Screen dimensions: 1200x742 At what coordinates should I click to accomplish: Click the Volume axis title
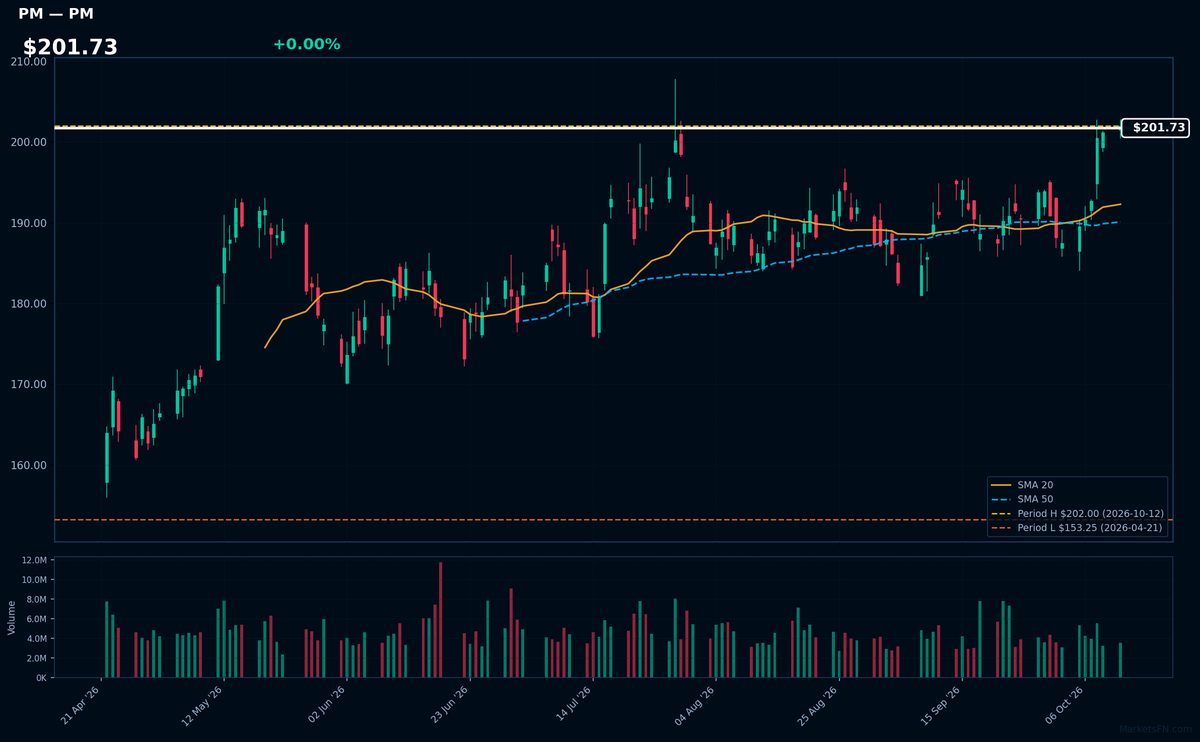(x=12, y=617)
